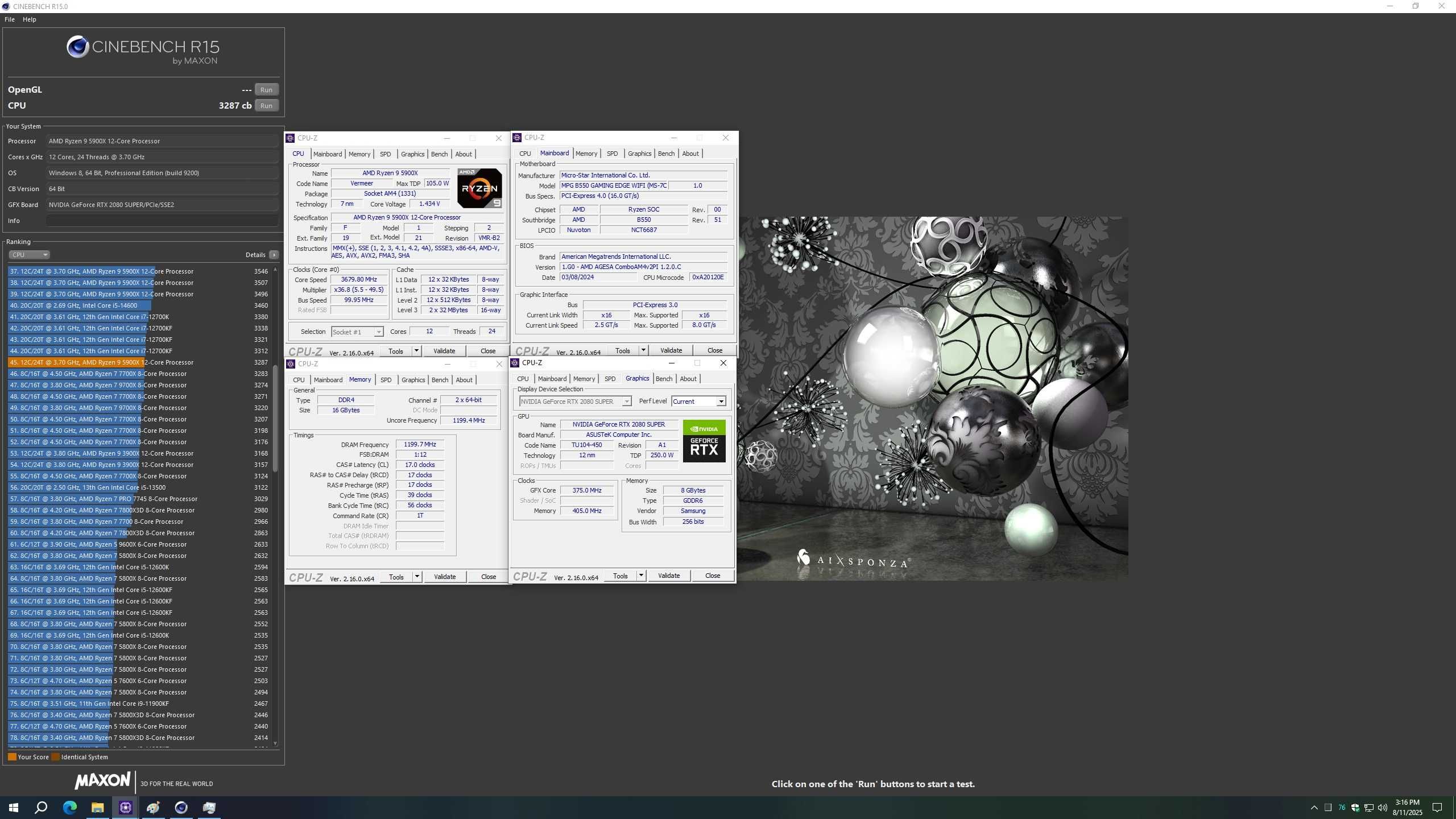Click the CPU-Z taskbar icon
The image size is (1456, 819).
[126, 808]
